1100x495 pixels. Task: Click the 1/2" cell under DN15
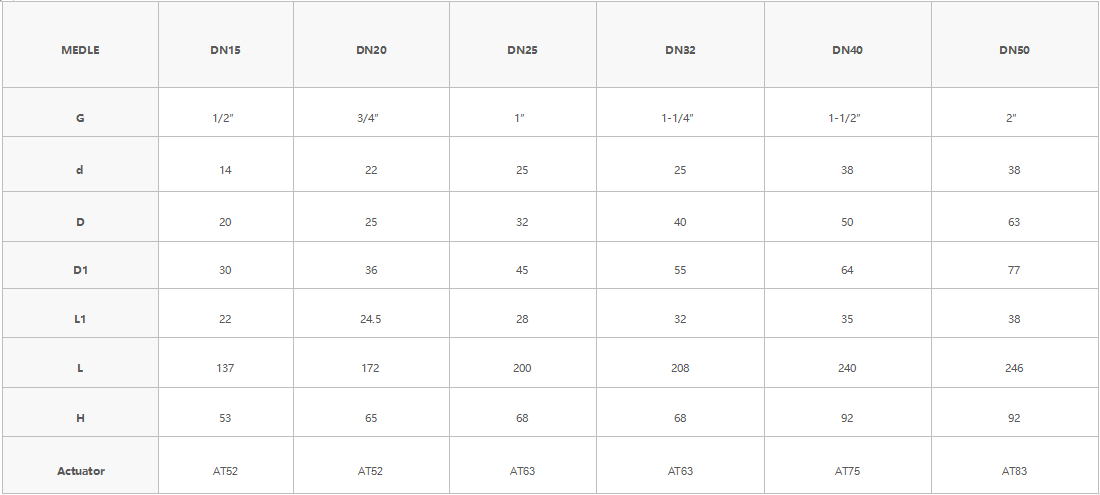pos(225,118)
